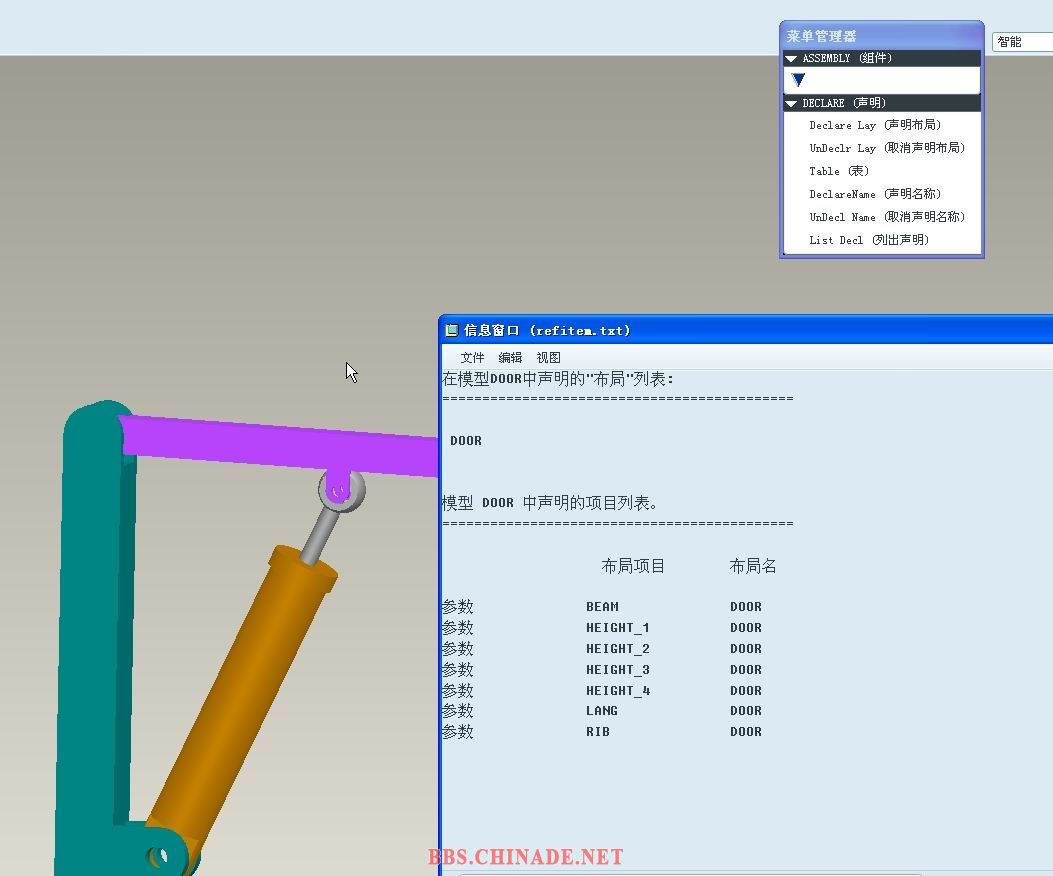The image size is (1053, 876).
Task: Collapse the ASSEMBLY (组件) menu section
Action: pyautogui.click(x=791, y=58)
